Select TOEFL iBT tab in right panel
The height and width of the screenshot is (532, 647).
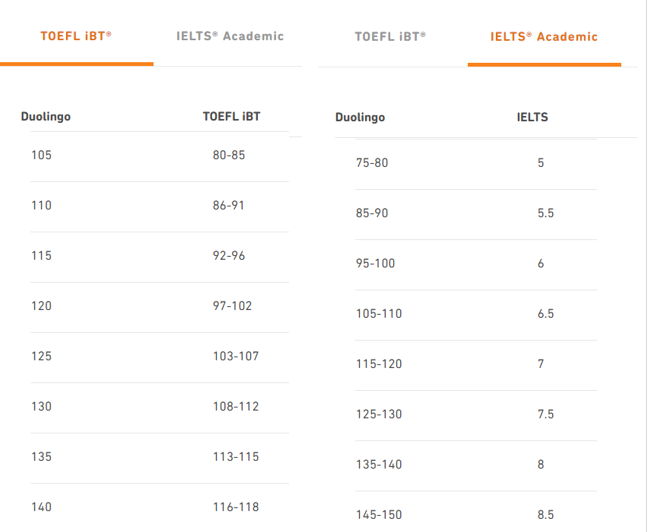click(390, 37)
